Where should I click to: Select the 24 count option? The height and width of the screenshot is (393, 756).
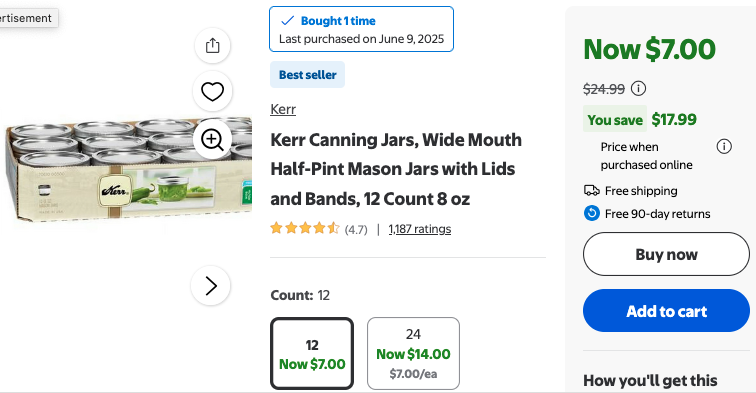pyautogui.click(x=413, y=353)
